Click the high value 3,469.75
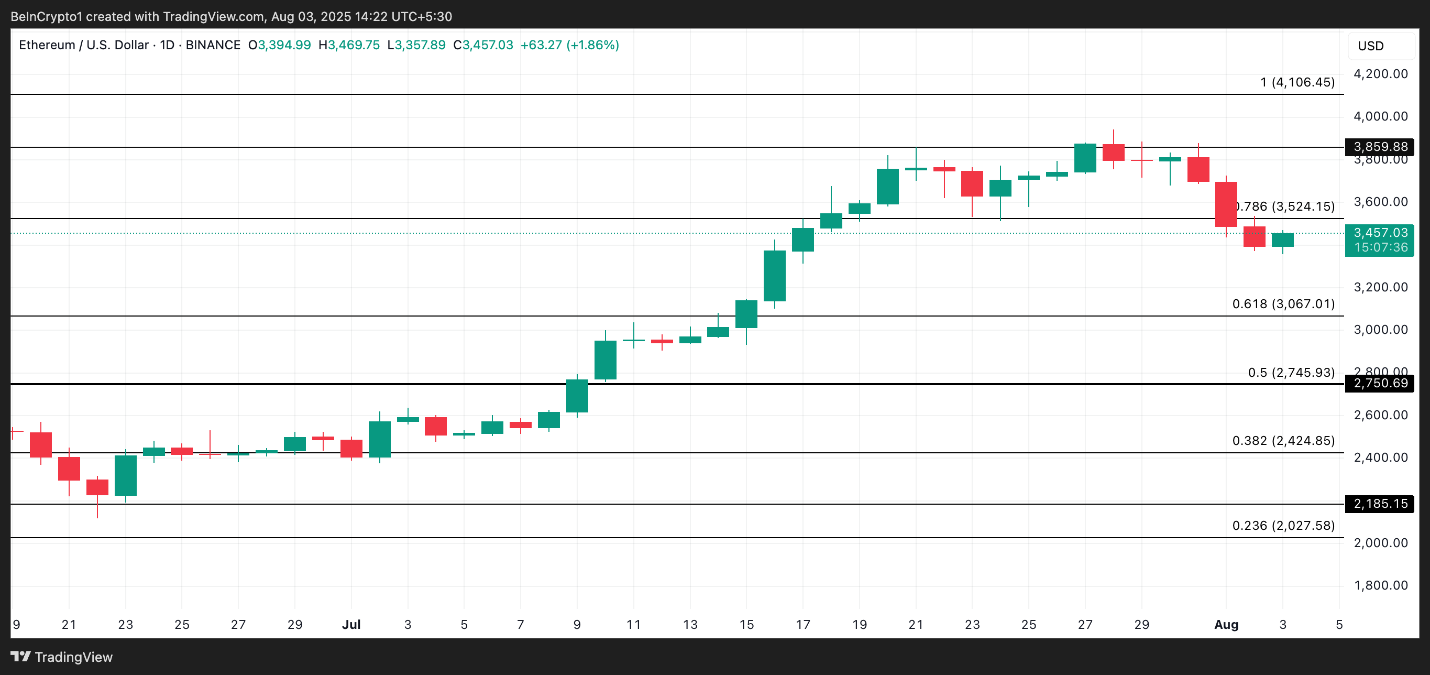 [x=354, y=45]
